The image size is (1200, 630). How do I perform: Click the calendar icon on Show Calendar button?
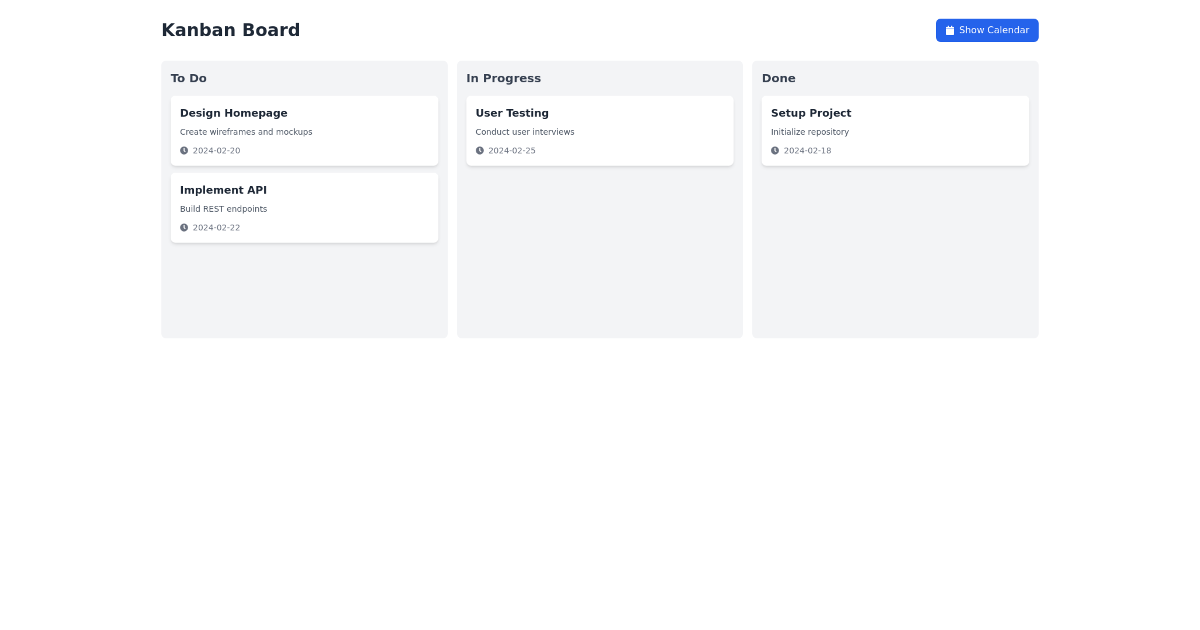pos(950,30)
